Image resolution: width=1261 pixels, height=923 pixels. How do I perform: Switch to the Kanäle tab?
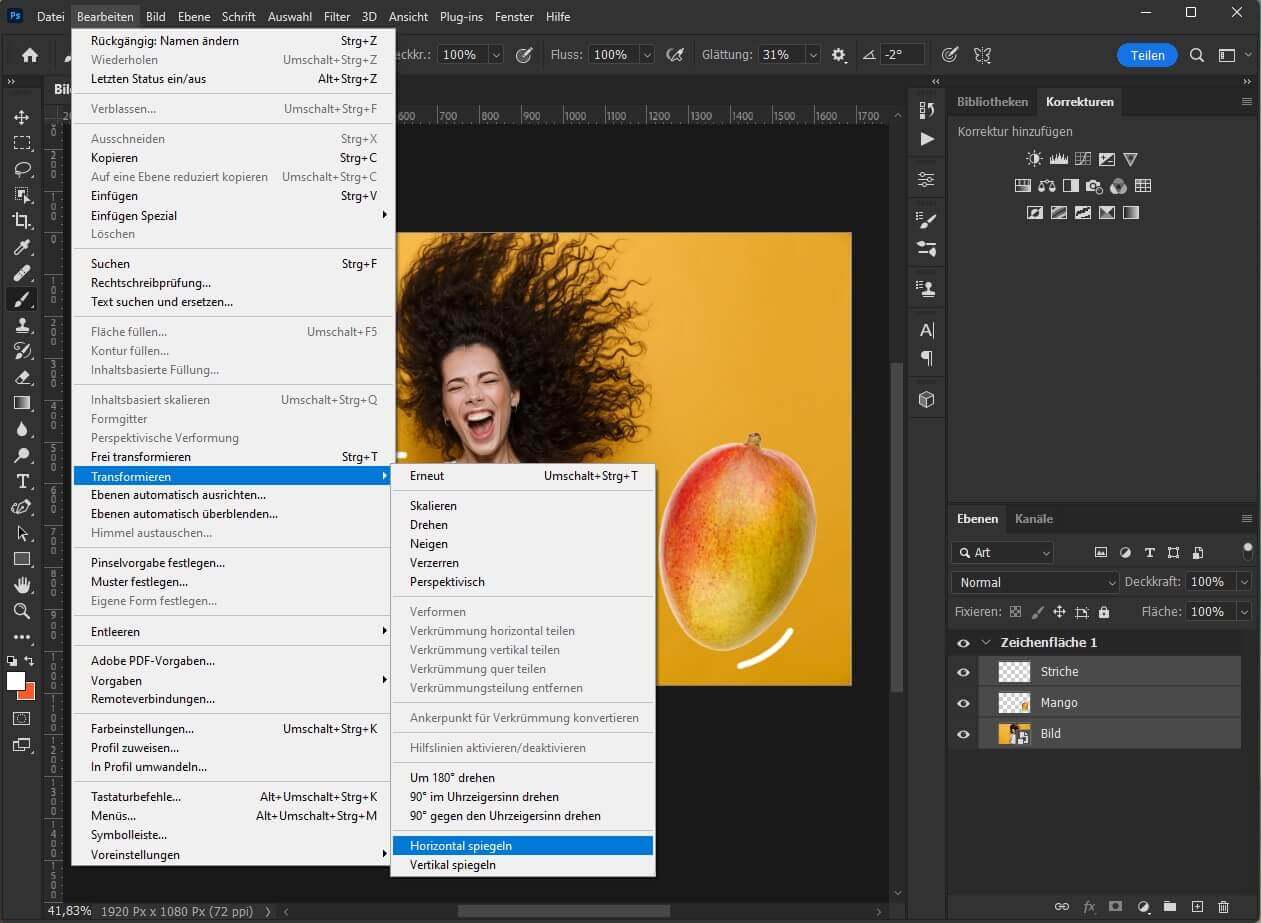pyautogui.click(x=1033, y=518)
